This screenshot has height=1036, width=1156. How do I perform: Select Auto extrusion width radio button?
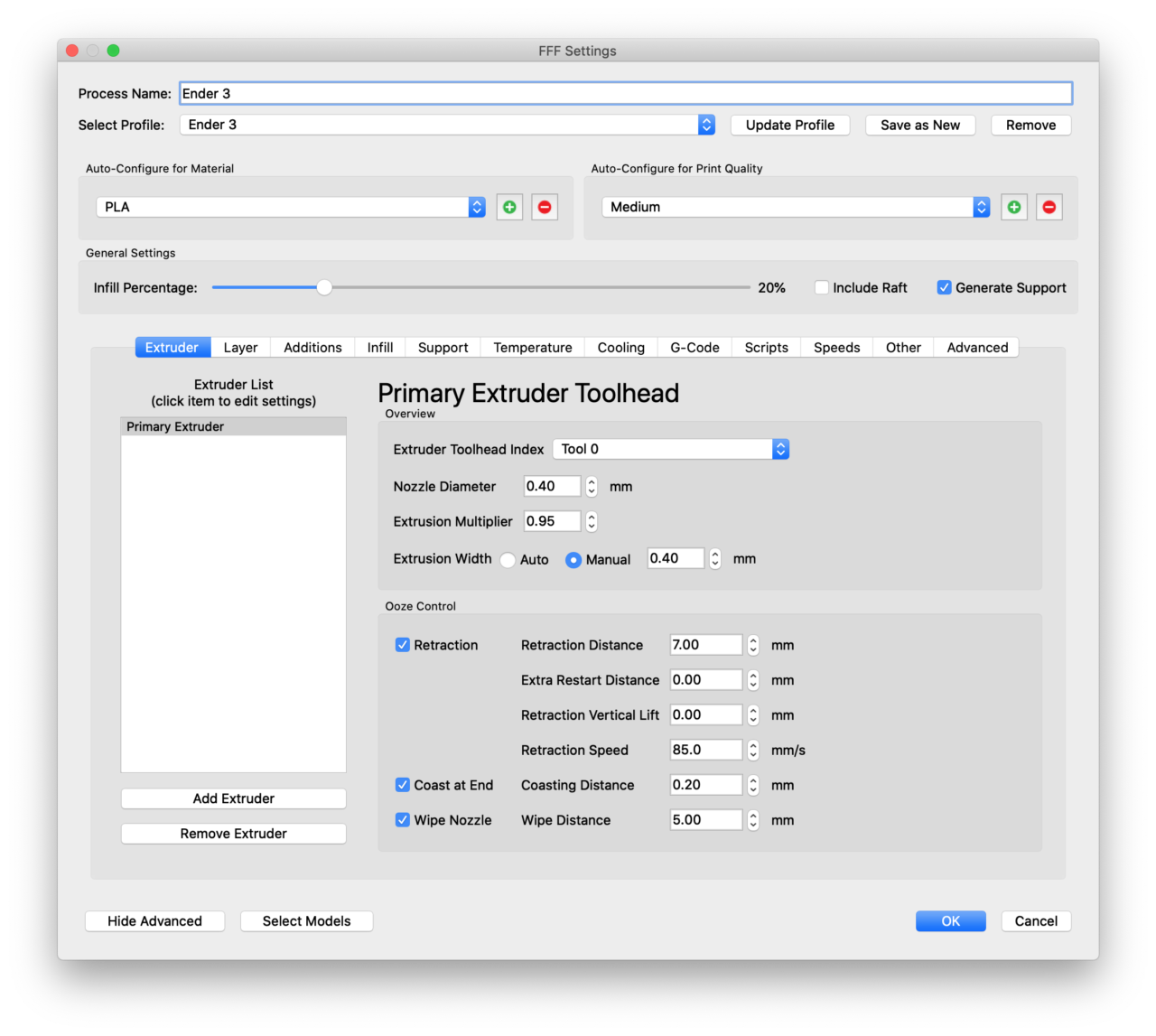[x=508, y=560]
